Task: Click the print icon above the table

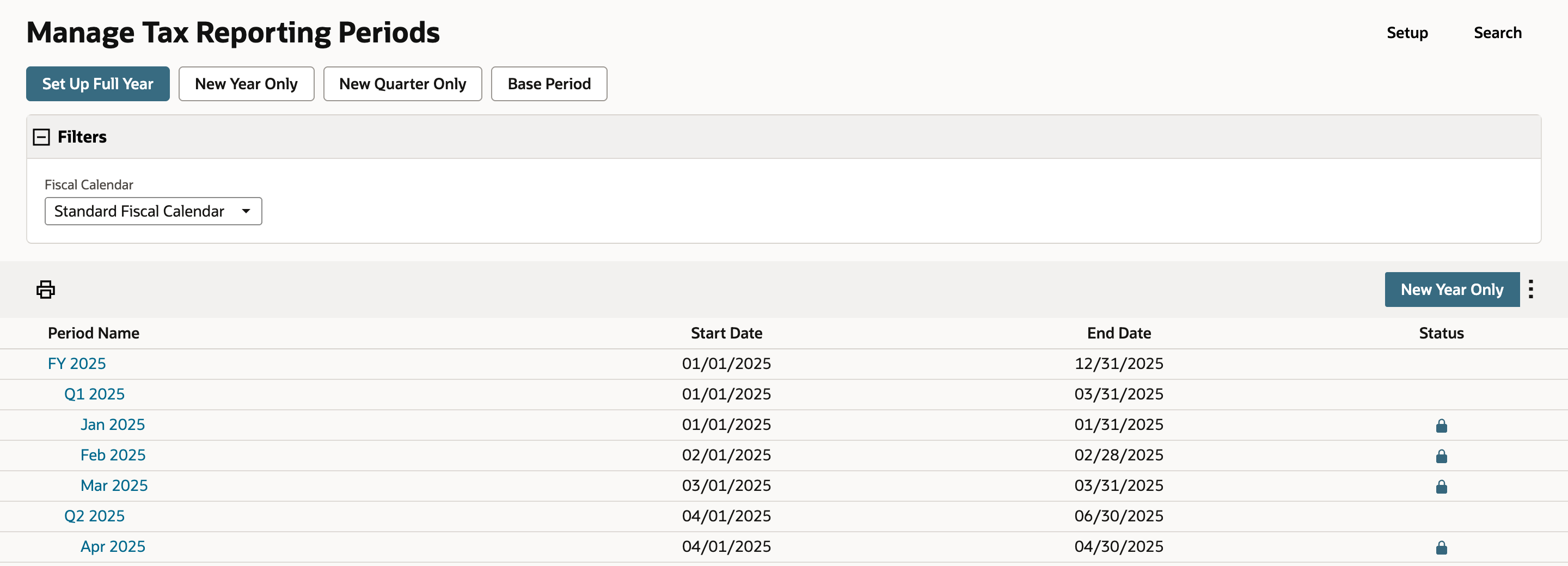Action: click(x=46, y=289)
